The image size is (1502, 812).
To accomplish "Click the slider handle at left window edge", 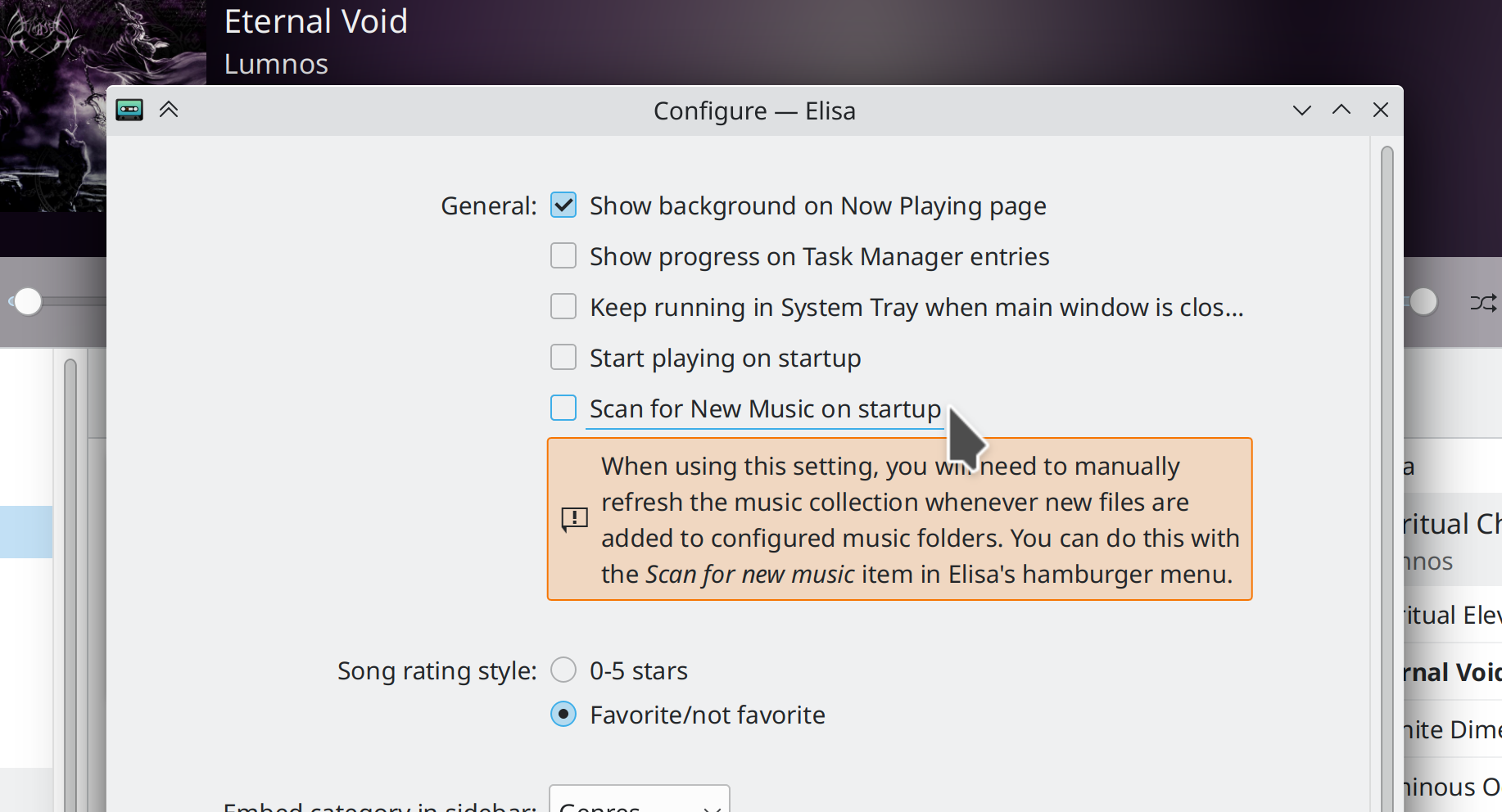I will click(x=28, y=302).
